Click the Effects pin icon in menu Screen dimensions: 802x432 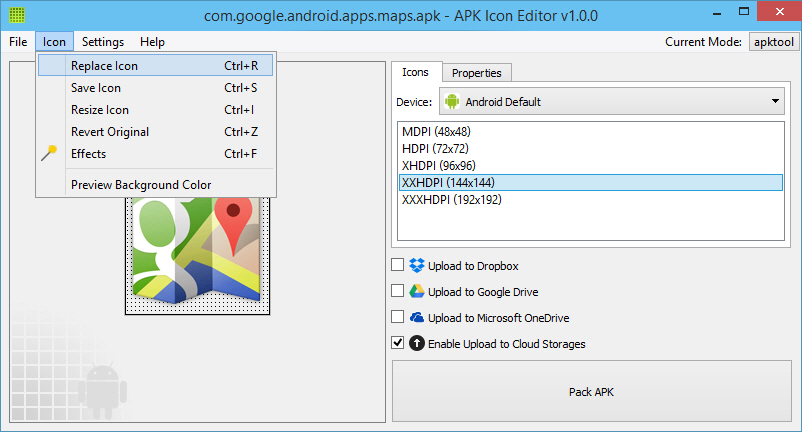pos(50,154)
